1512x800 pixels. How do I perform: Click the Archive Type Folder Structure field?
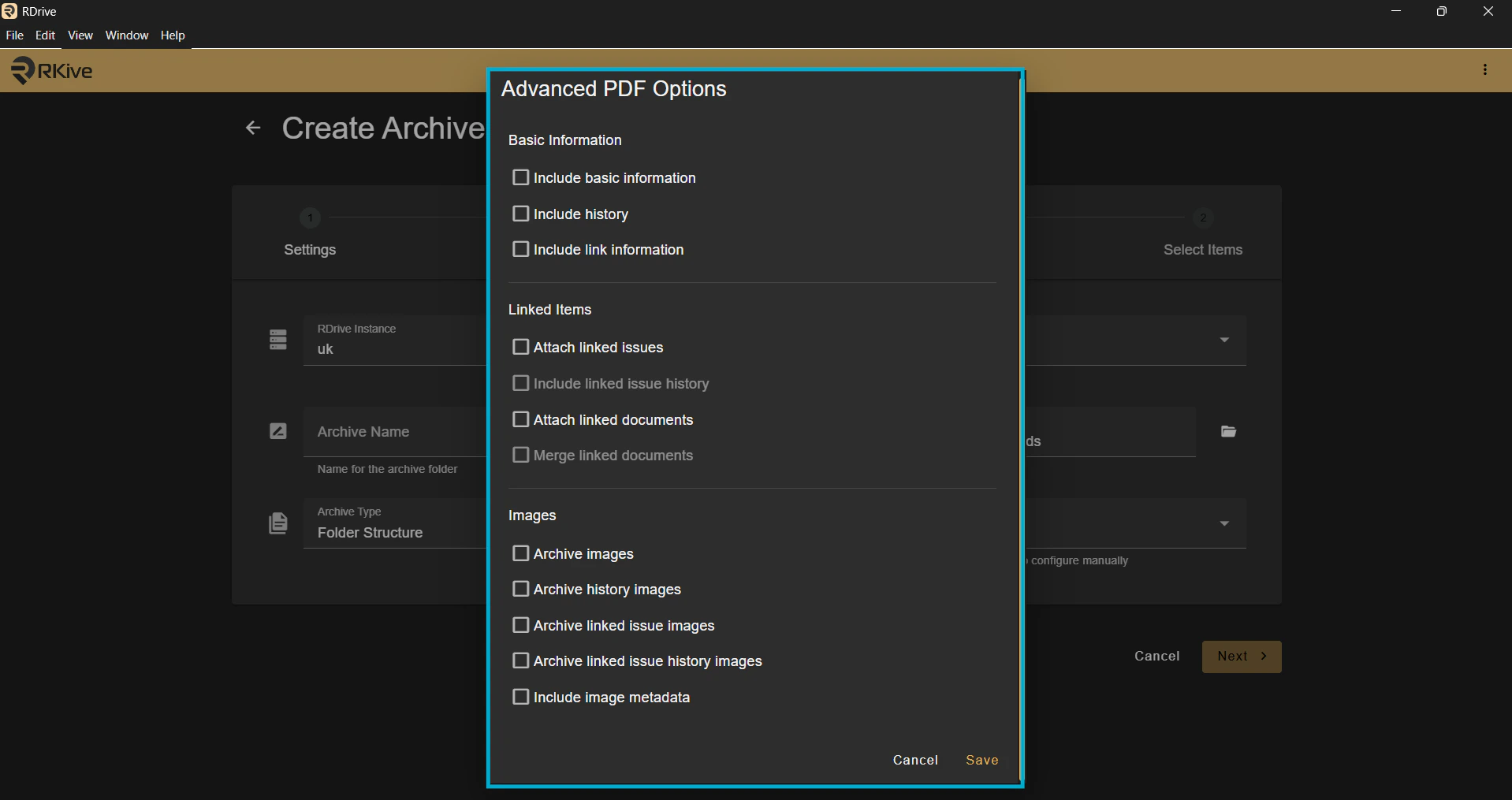click(x=396, y=523)
